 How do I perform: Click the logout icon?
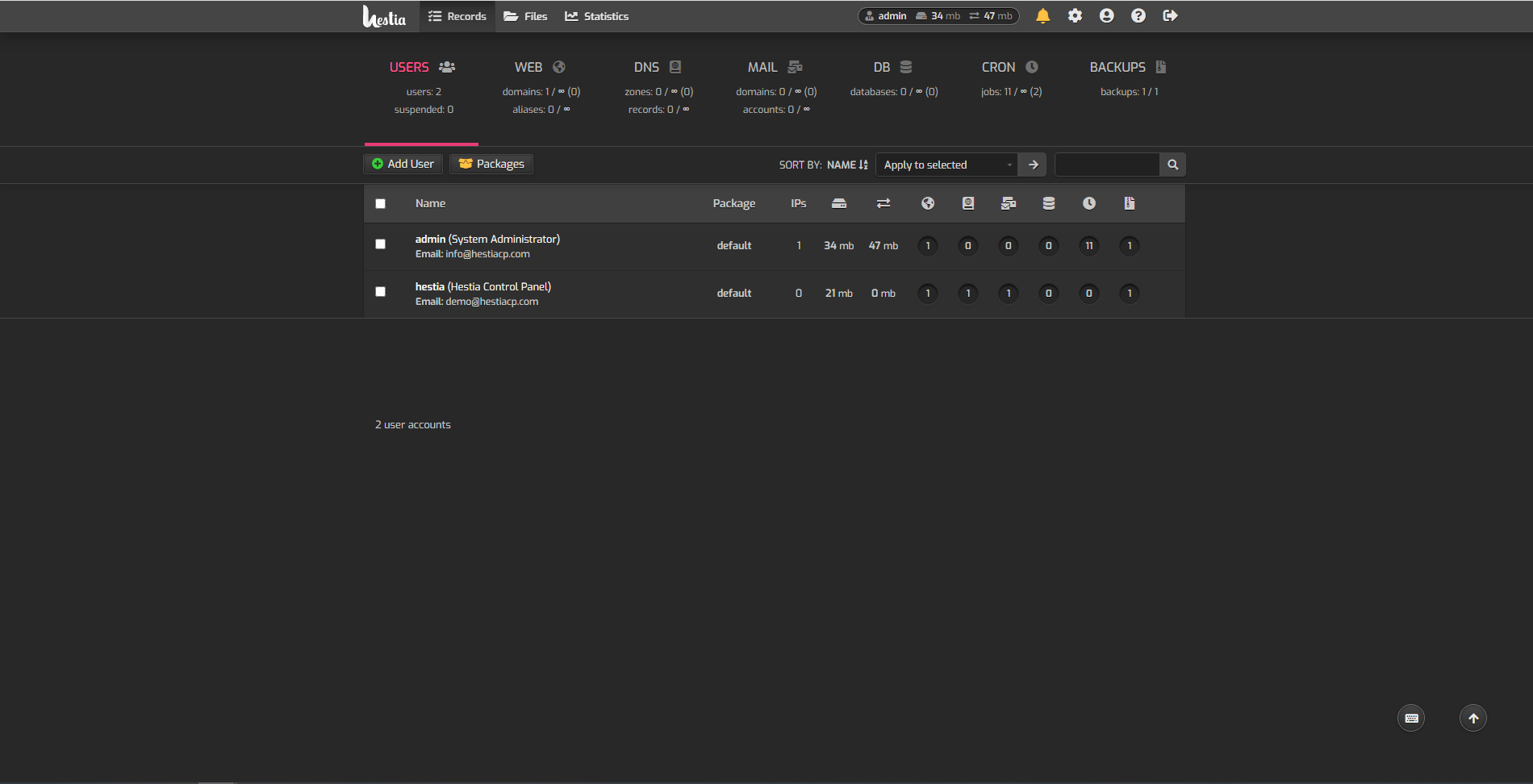1170,16
